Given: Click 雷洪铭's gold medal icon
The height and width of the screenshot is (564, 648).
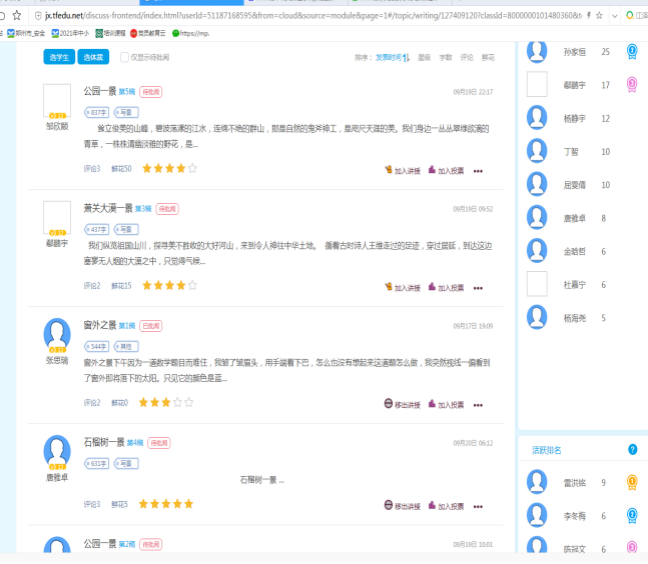Looking at the screenshot, I should [x=632, y=483].
